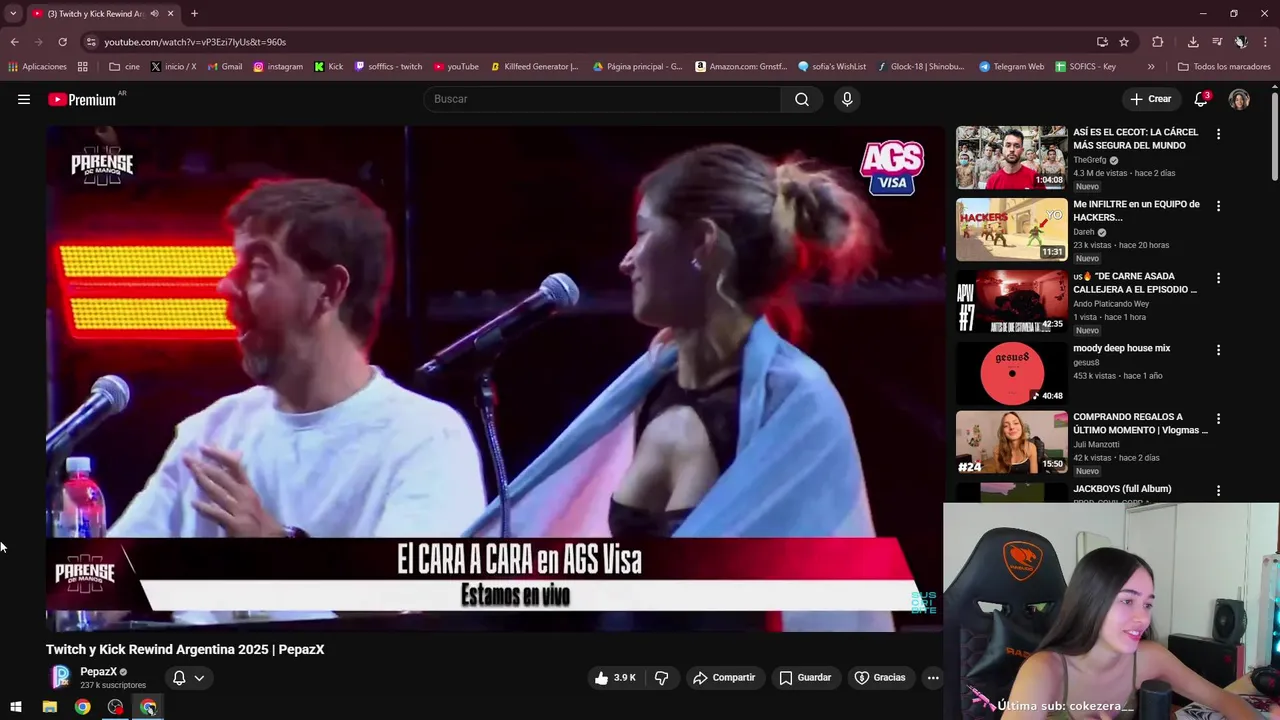Image resolution: width=1280 pixels, height=720 pixels.
Task: Open Gmail bookmark
Action: click(225, 67)
